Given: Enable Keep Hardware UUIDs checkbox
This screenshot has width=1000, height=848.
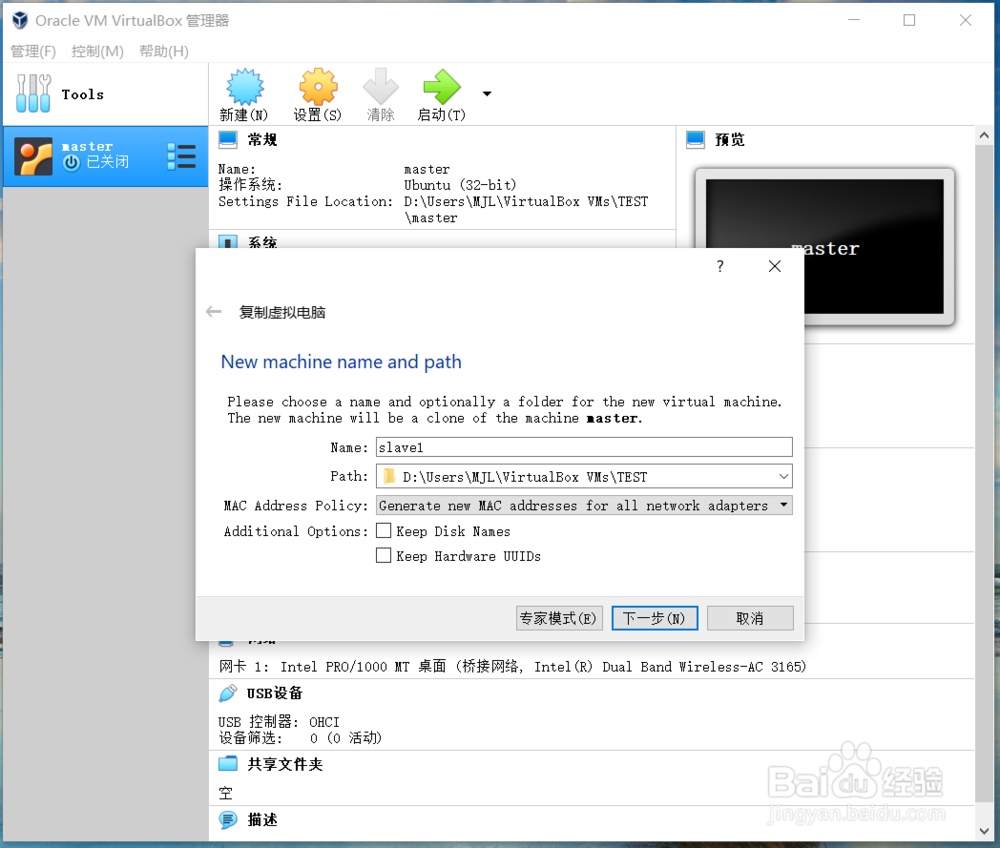Looking at the screenshot, I should 383,555.
